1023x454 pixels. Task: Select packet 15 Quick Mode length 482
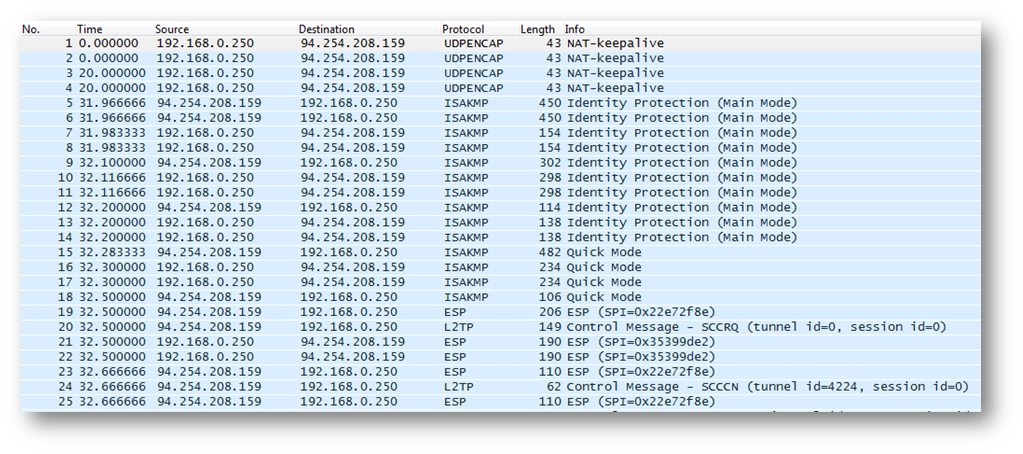[x=500, y=253]
